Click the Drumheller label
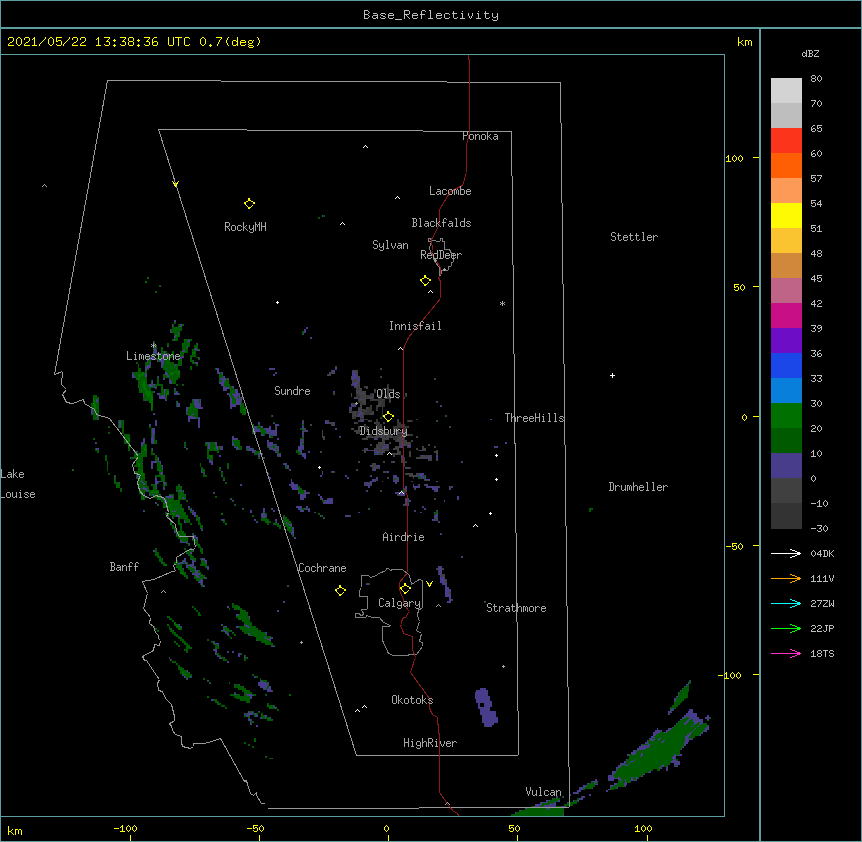862x842 pixels. click(x=638, y=487)
